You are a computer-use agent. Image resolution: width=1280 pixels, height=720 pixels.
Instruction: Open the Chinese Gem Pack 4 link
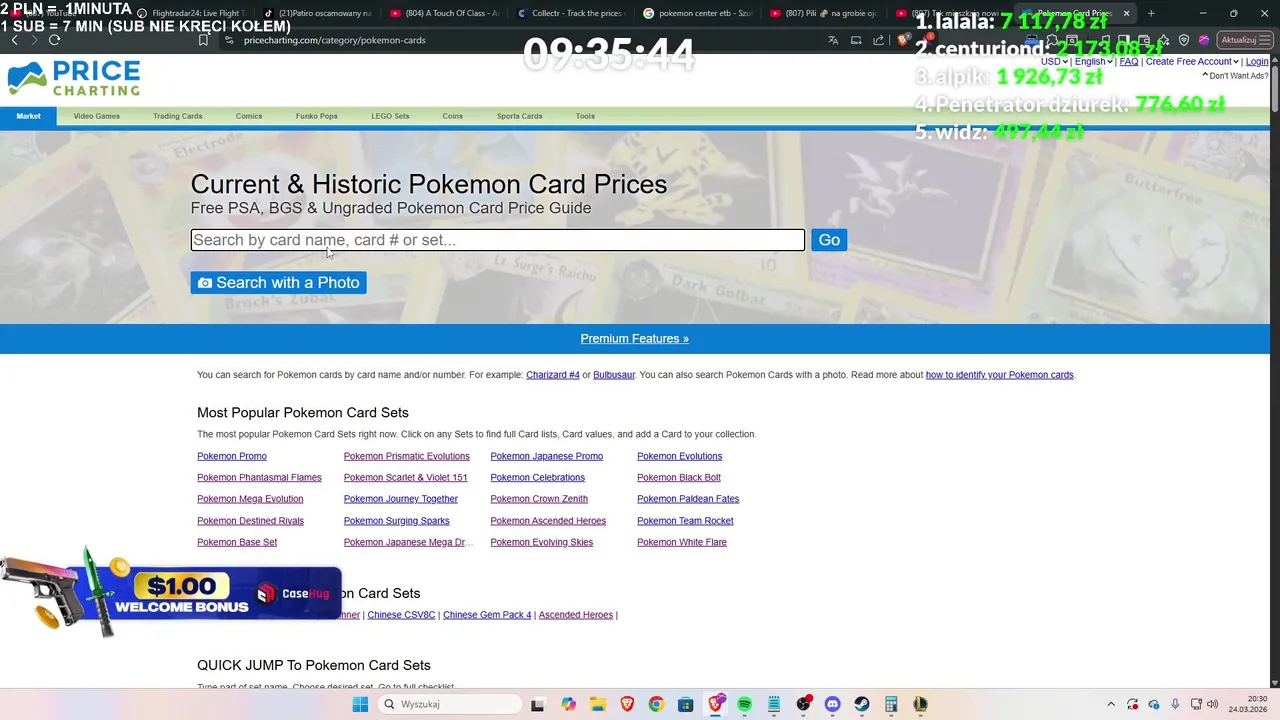(x=487, y=615)
